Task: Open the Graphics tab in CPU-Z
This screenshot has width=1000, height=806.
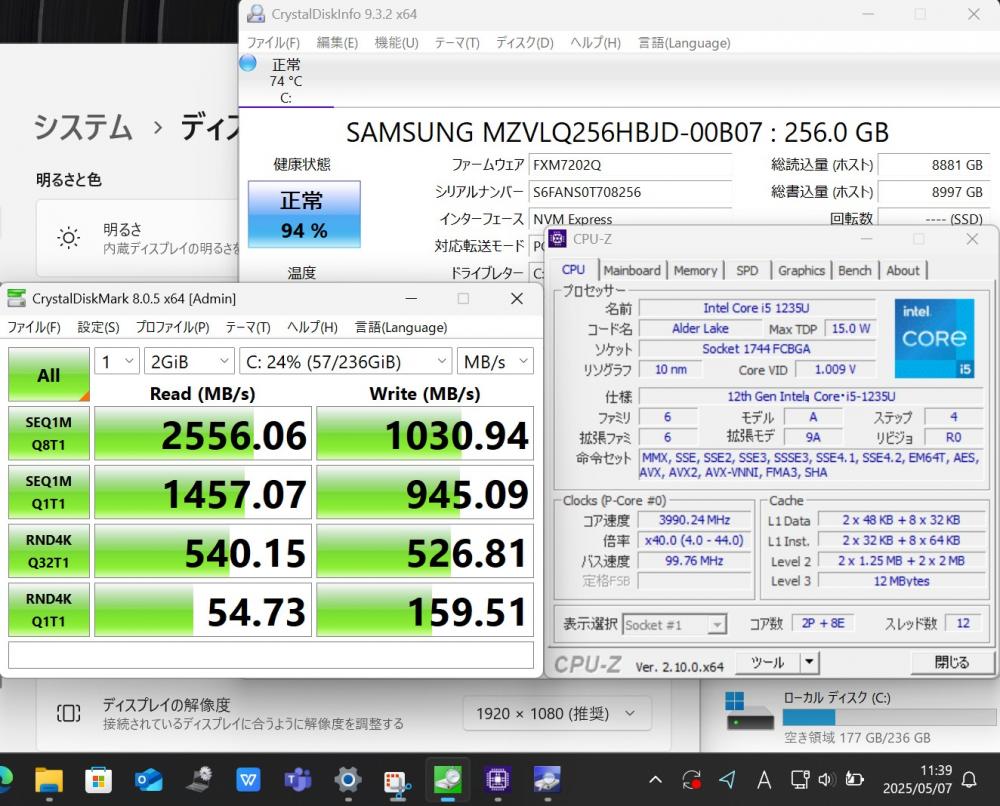Action: click(802, 270)
